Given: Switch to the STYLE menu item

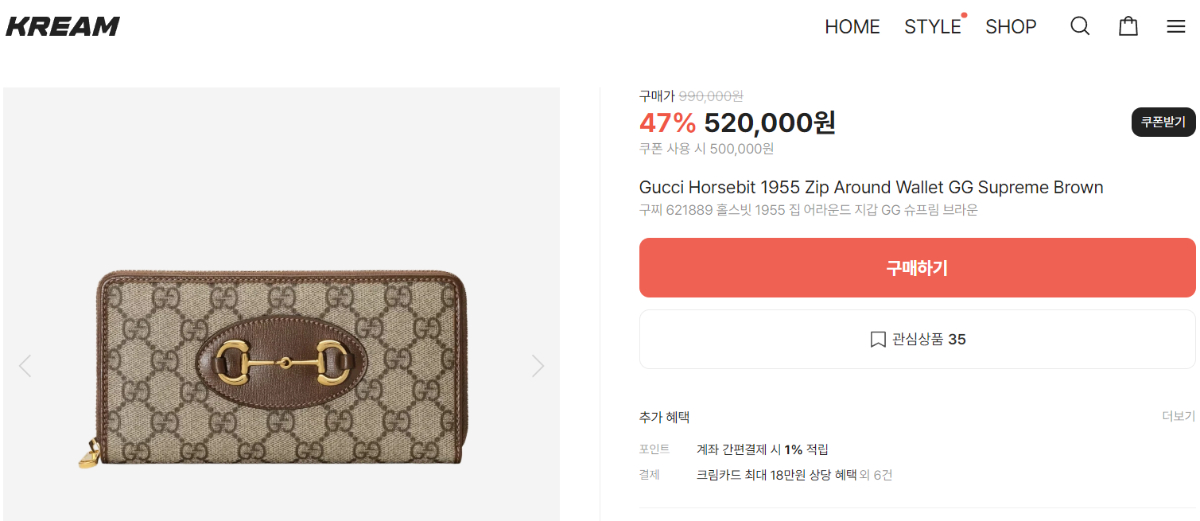Looking at the screenshot, I should [932, 27].
